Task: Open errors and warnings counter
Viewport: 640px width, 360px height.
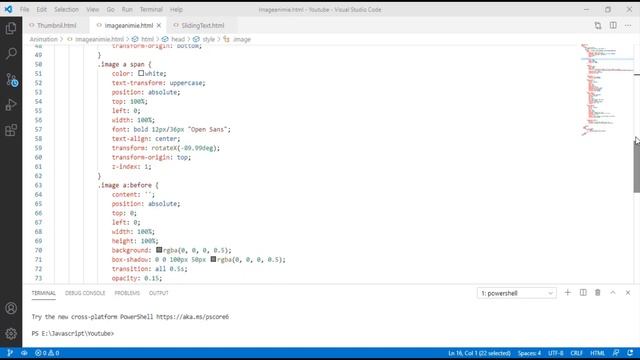Action: 47,353
